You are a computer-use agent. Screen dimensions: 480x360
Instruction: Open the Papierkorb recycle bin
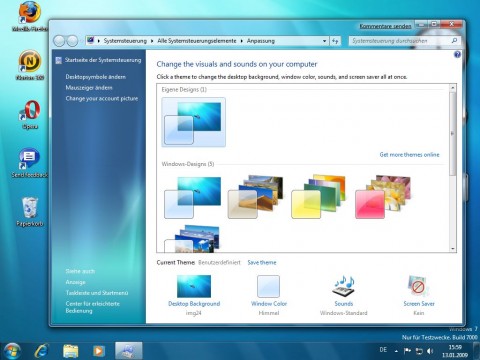click(30, 210)
